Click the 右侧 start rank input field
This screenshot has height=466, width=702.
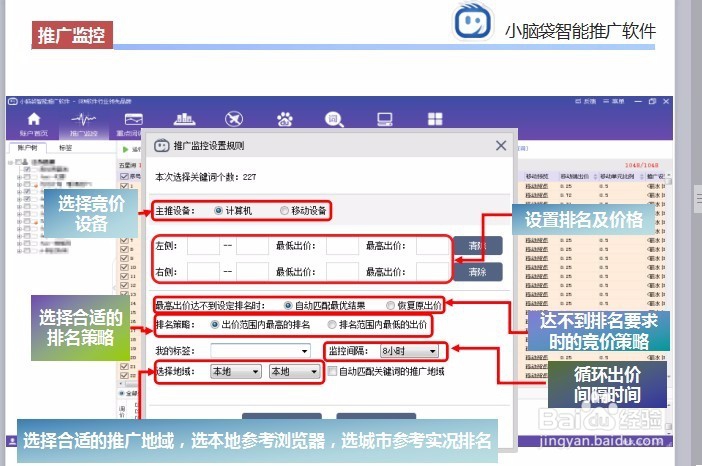pos(203,272)
